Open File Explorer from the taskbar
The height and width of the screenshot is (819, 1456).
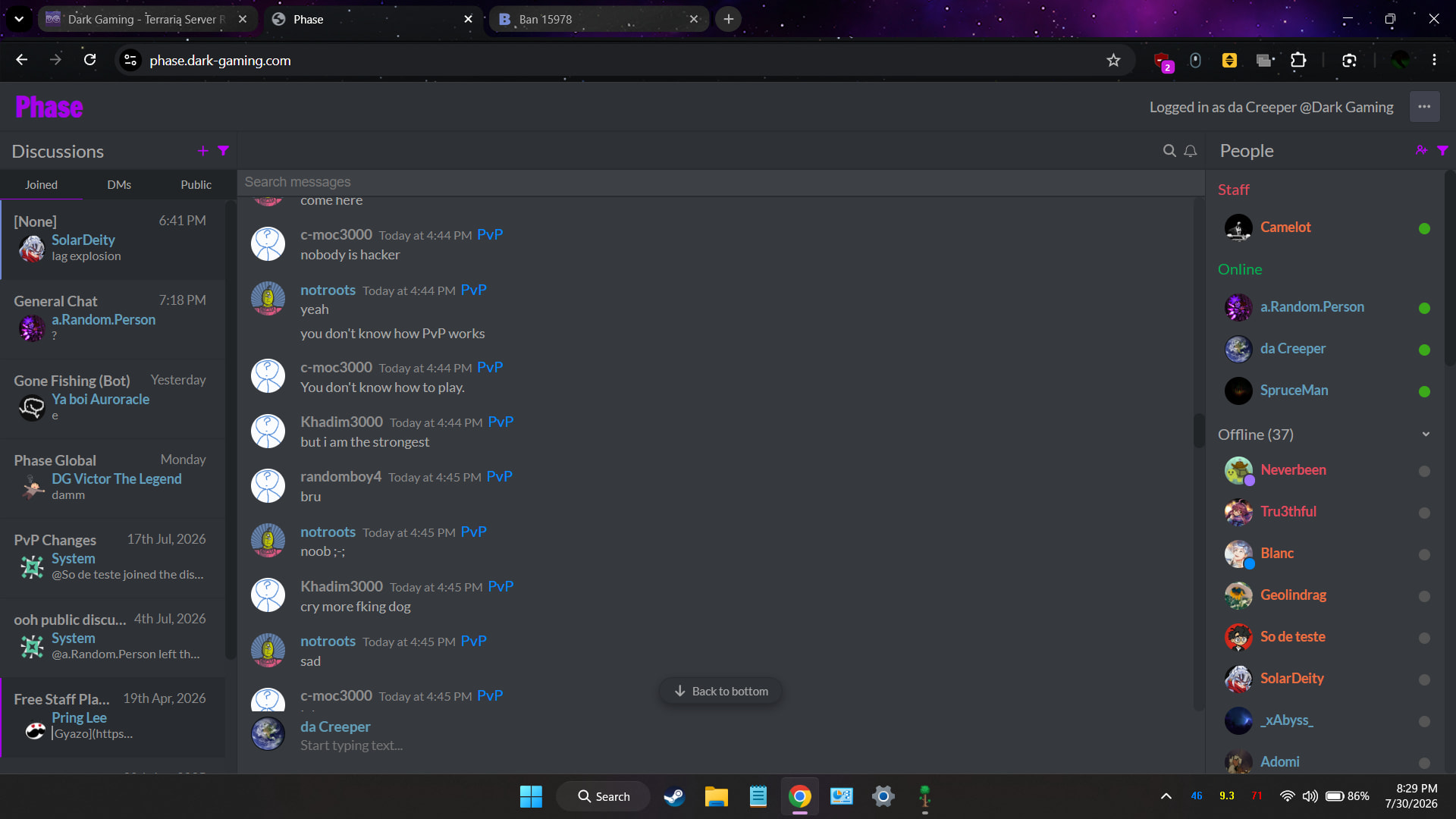[x=716, y=796]
